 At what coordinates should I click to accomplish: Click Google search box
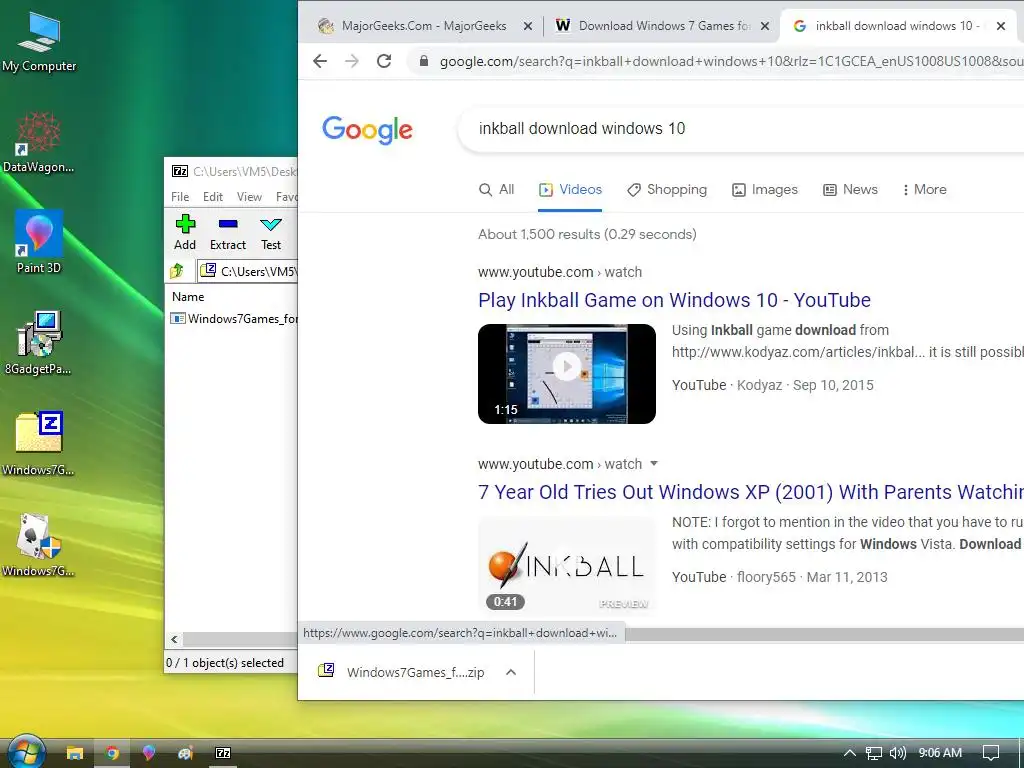(x=741, y=129)
